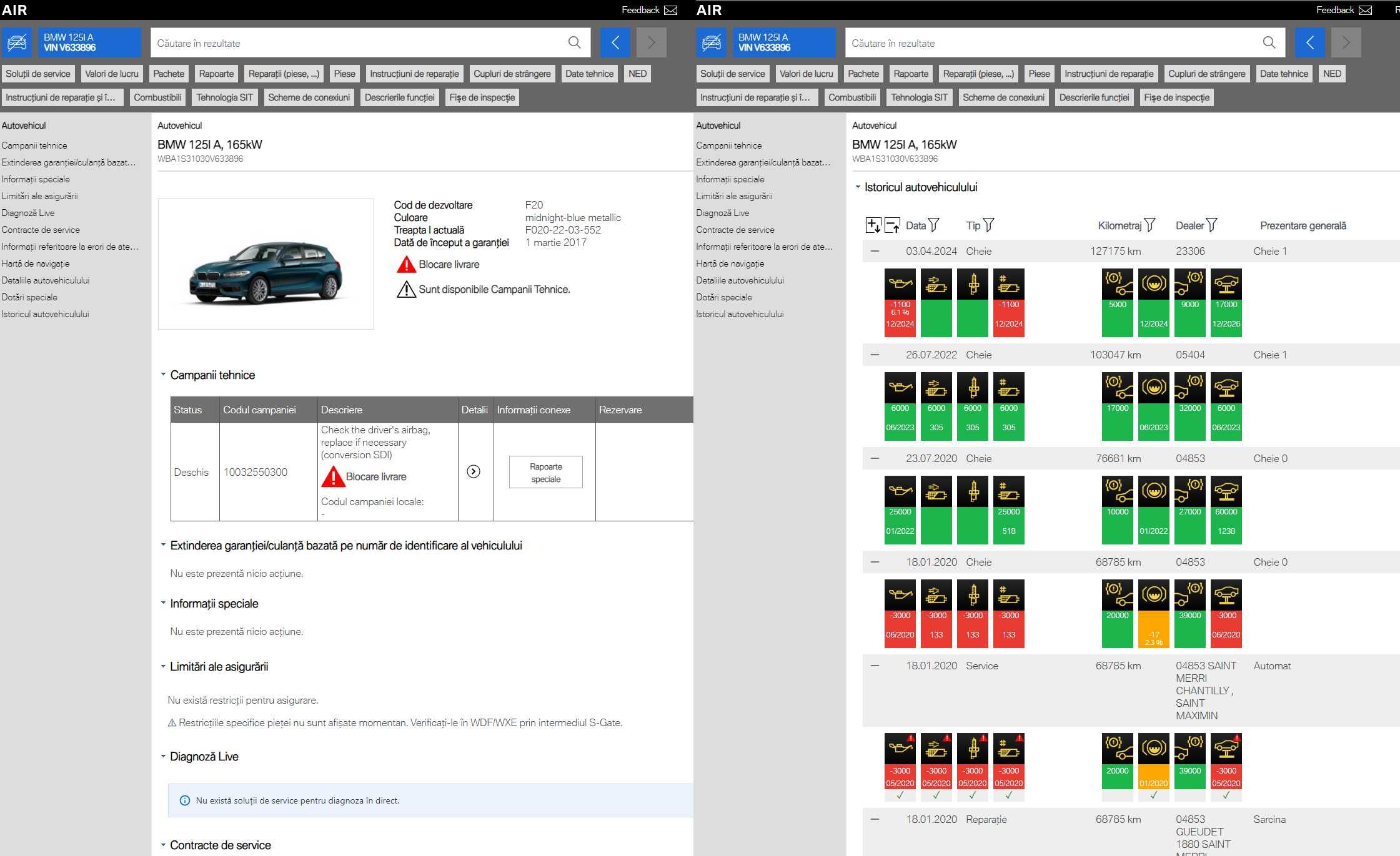Click the 127175 km mileage value

[1115, 251]
